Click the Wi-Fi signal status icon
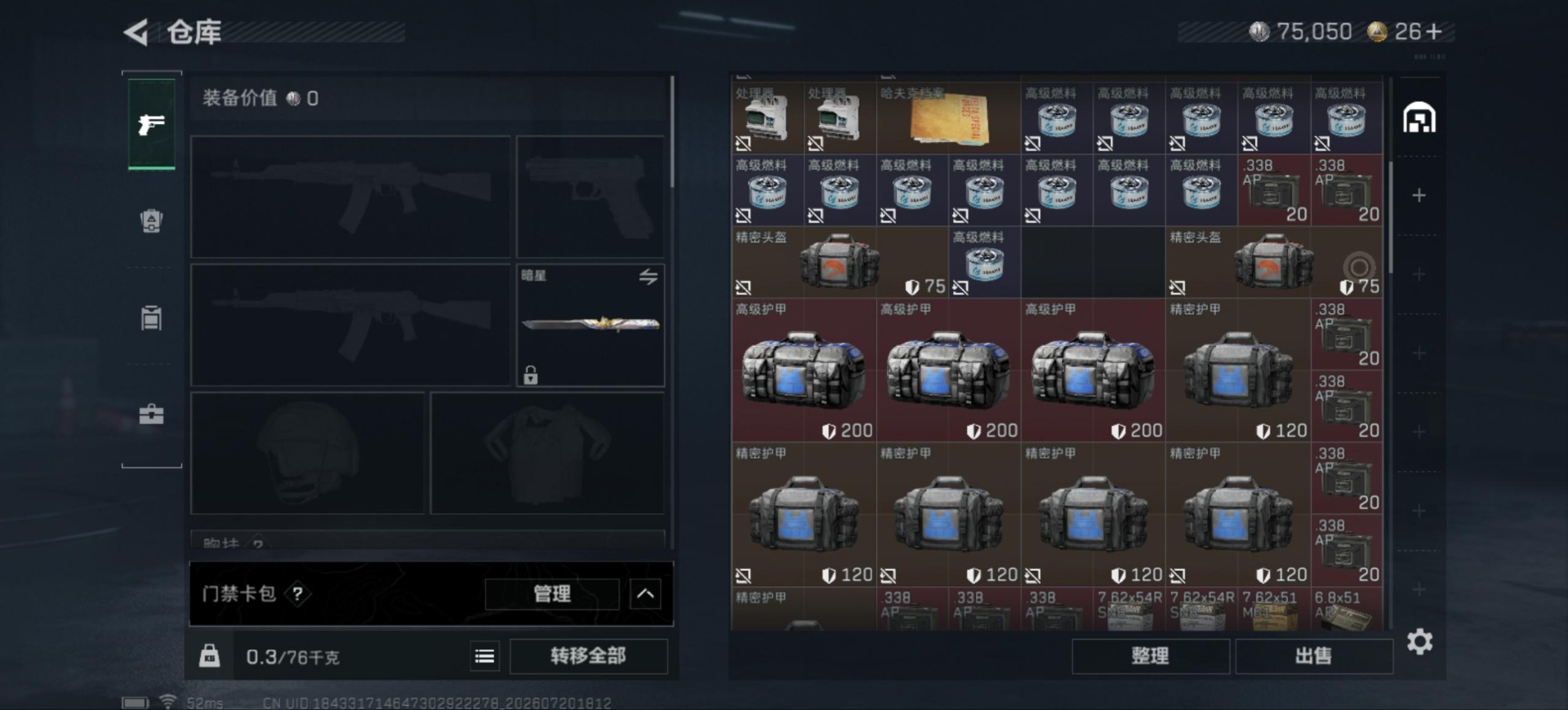 (x=168, y=701)
